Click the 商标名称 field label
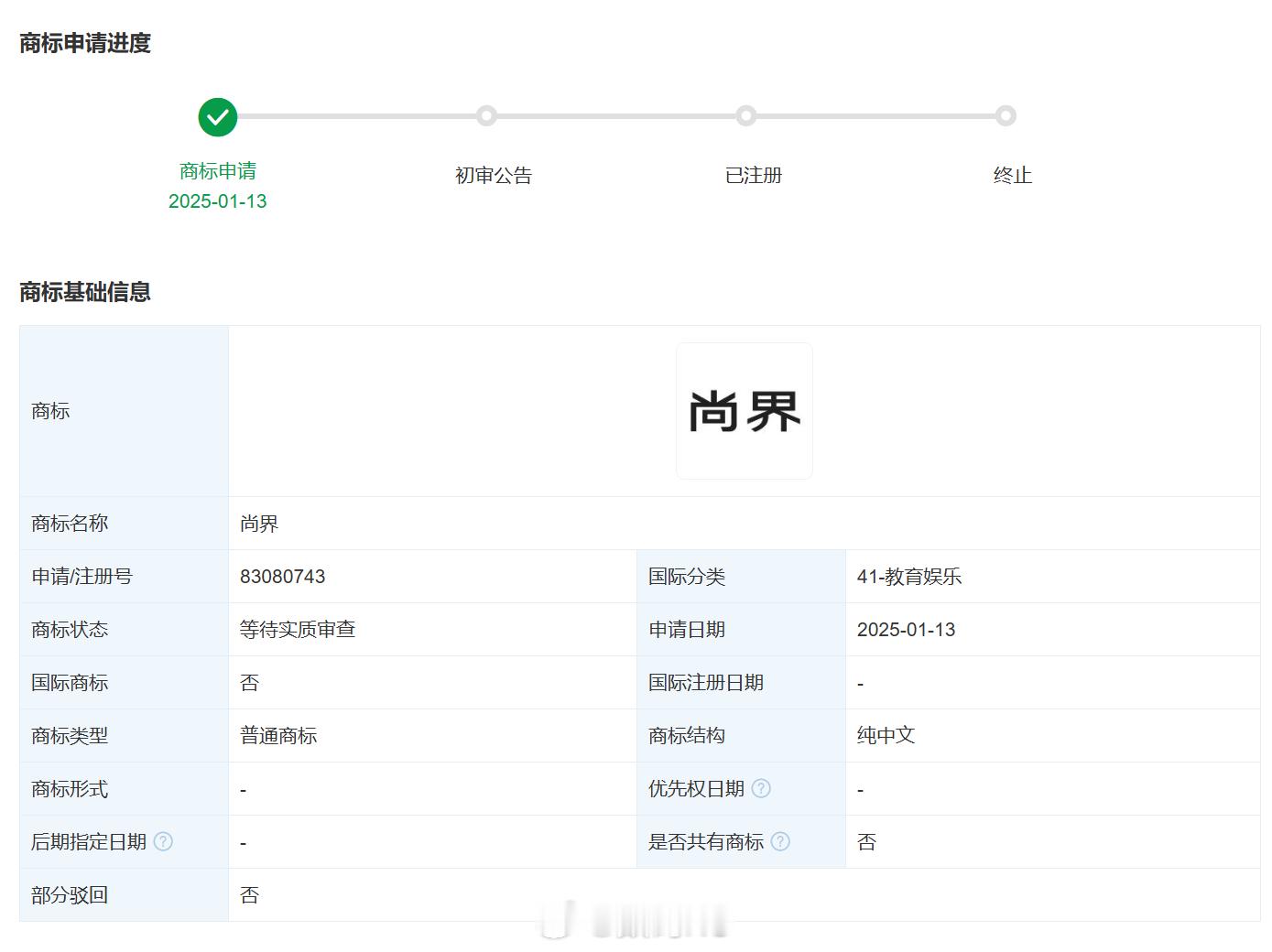Viewport: 1272px width, 952px height. 70,524
